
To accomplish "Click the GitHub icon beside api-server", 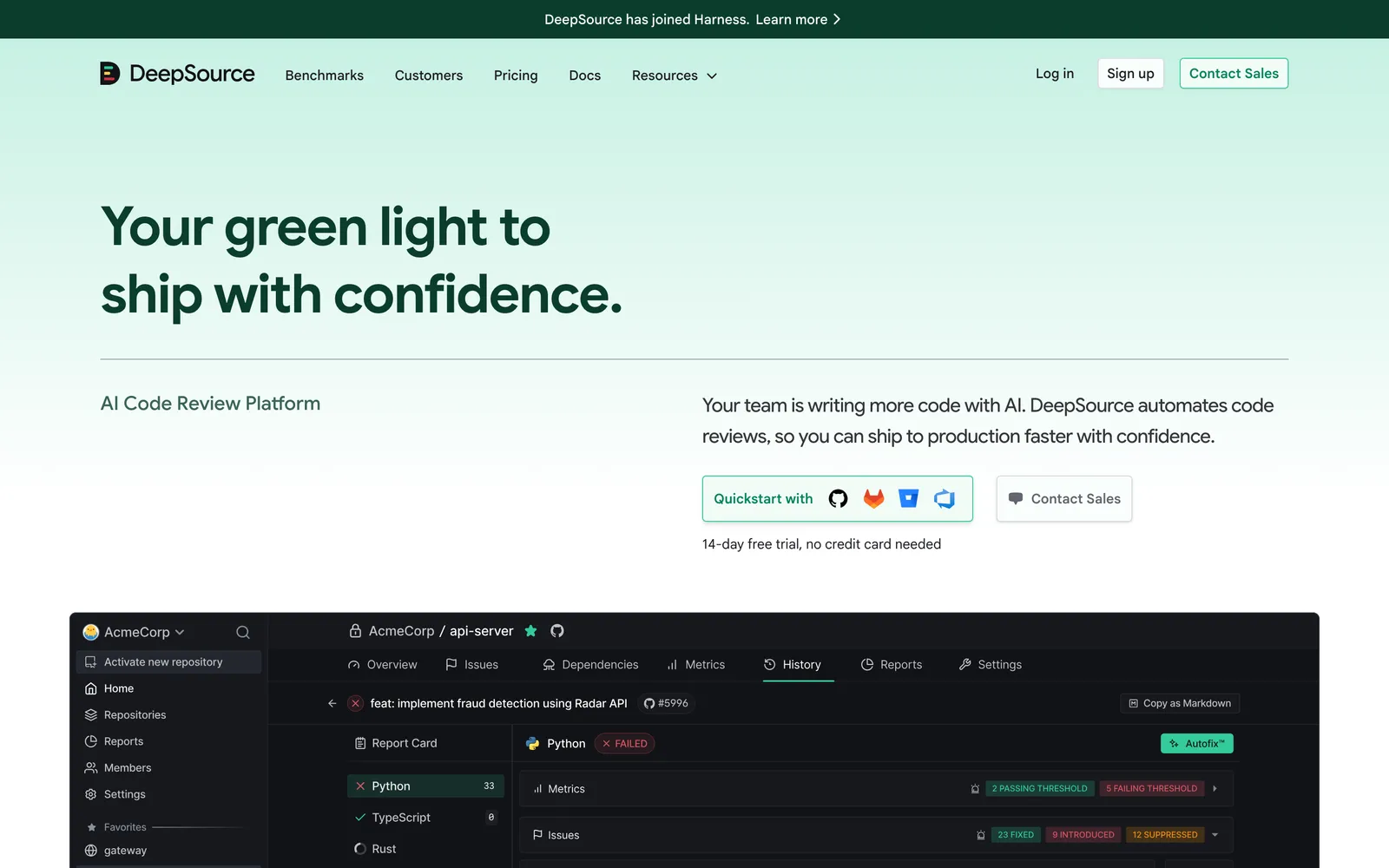I will tap(557, 631).
